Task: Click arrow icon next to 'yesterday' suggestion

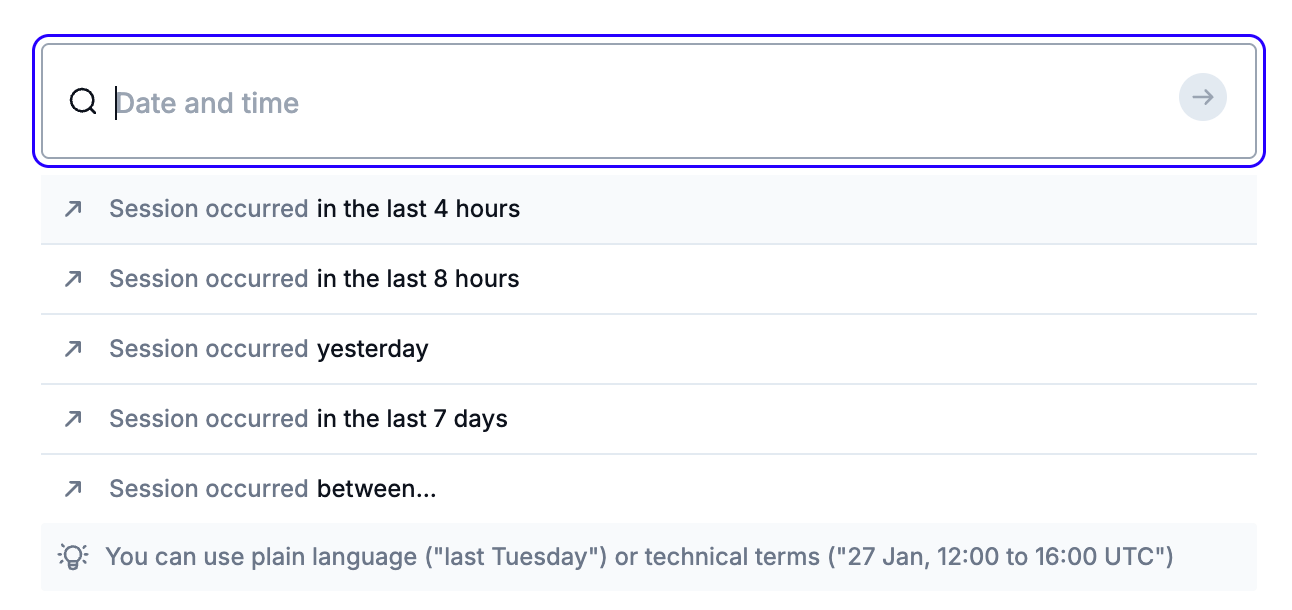Action: tap(73, 349)
